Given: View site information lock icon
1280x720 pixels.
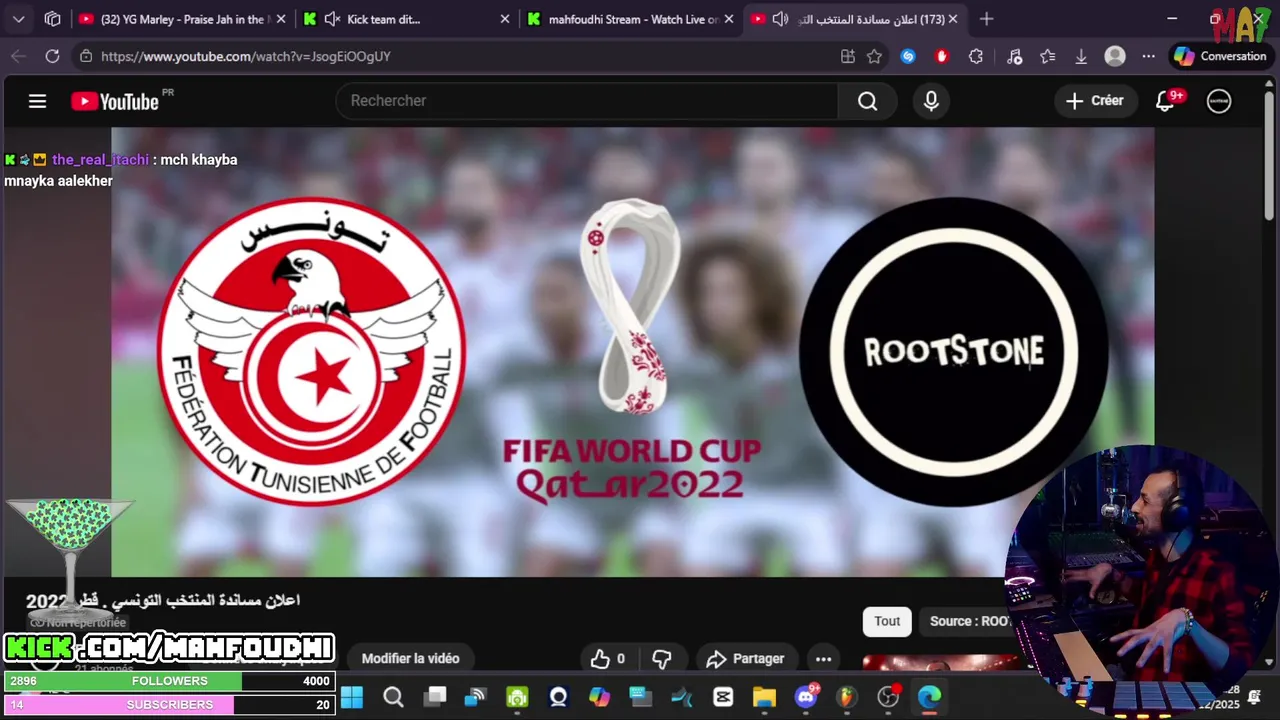Looking at the screenshot, I should (86, 57).
